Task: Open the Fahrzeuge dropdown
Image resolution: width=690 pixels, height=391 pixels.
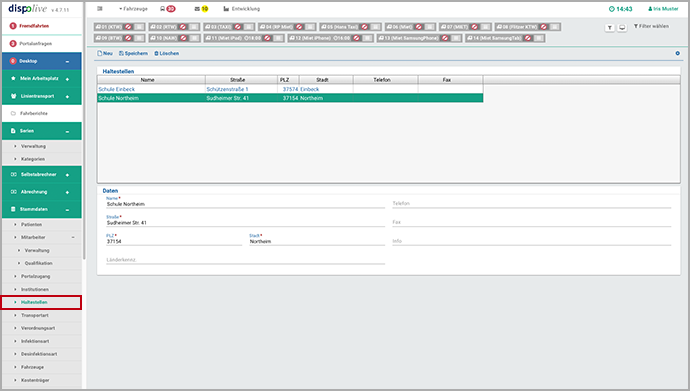Action: pyautogui.click(x=133, y=9)
